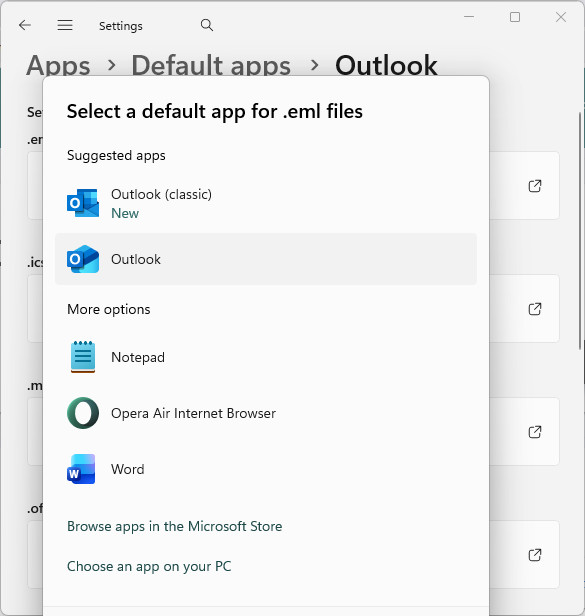Click the Opera Air browser icon
This screenshot has height=616, width=585.
[83, 413]
